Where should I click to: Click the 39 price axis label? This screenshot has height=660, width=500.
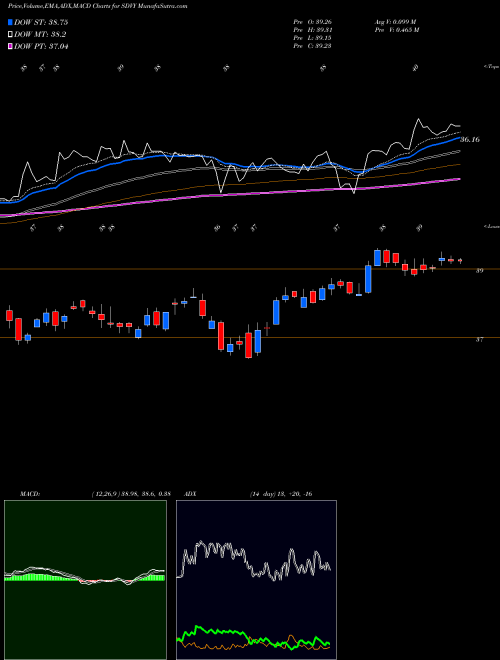tap(479, 271)
